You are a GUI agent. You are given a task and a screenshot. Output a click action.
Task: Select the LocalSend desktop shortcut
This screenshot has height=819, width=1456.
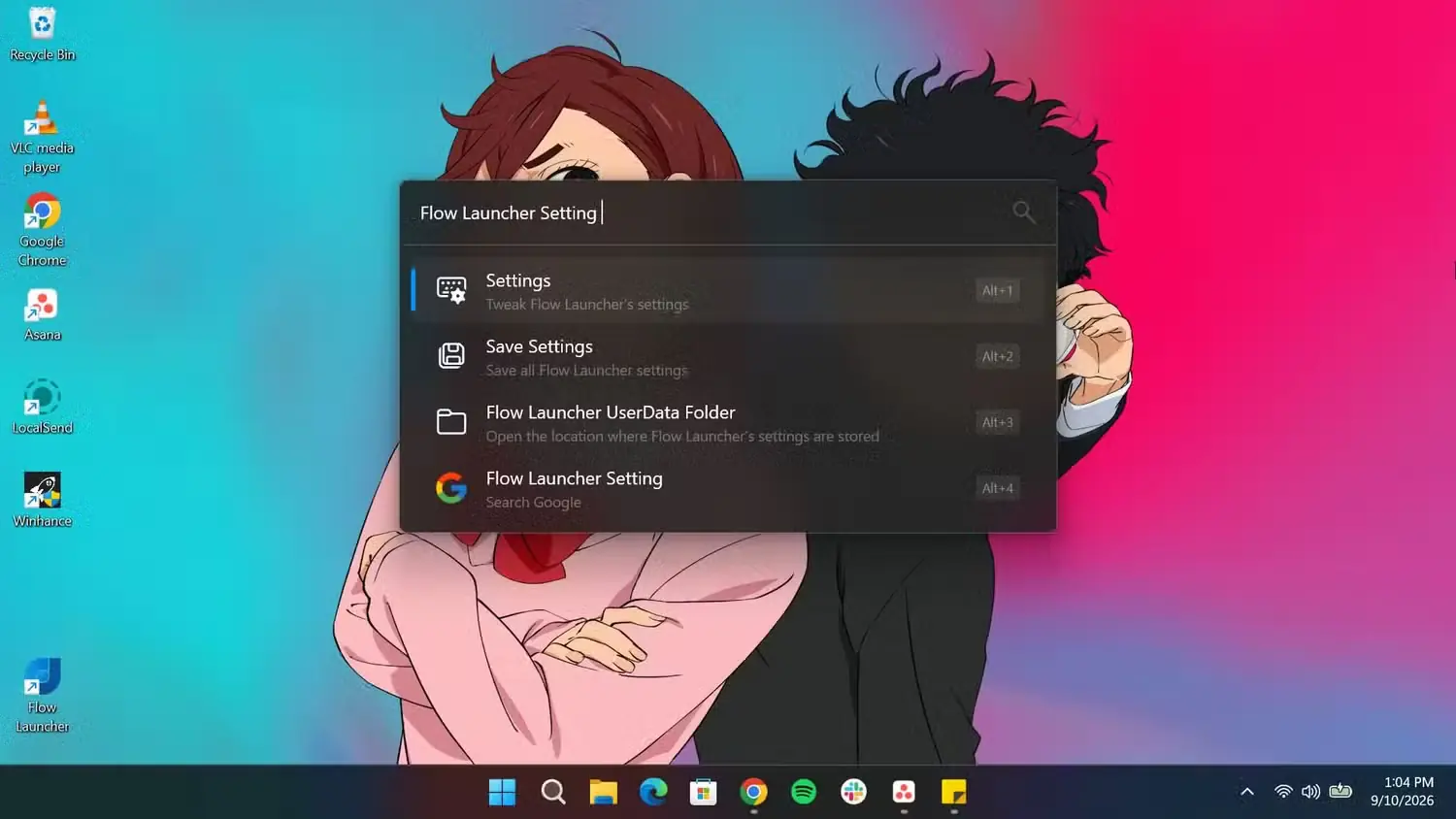pos(42,407)
